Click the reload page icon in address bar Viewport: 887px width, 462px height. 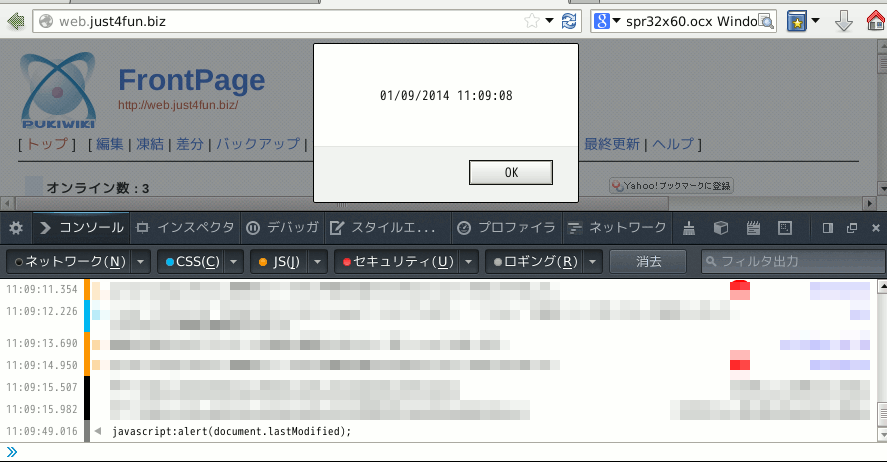(x=570, y=21)
